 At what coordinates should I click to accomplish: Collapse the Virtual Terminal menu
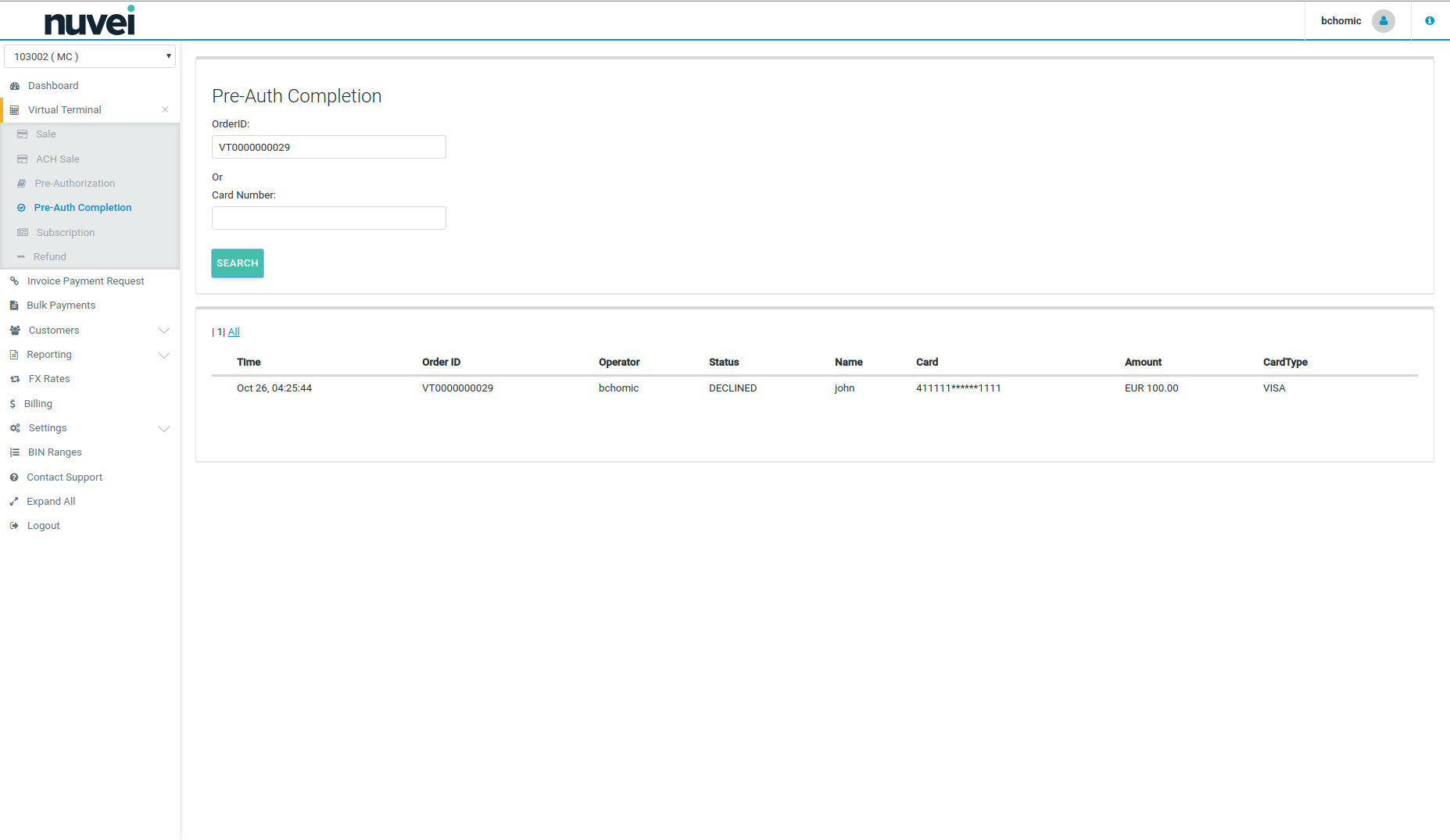point(165,110)
